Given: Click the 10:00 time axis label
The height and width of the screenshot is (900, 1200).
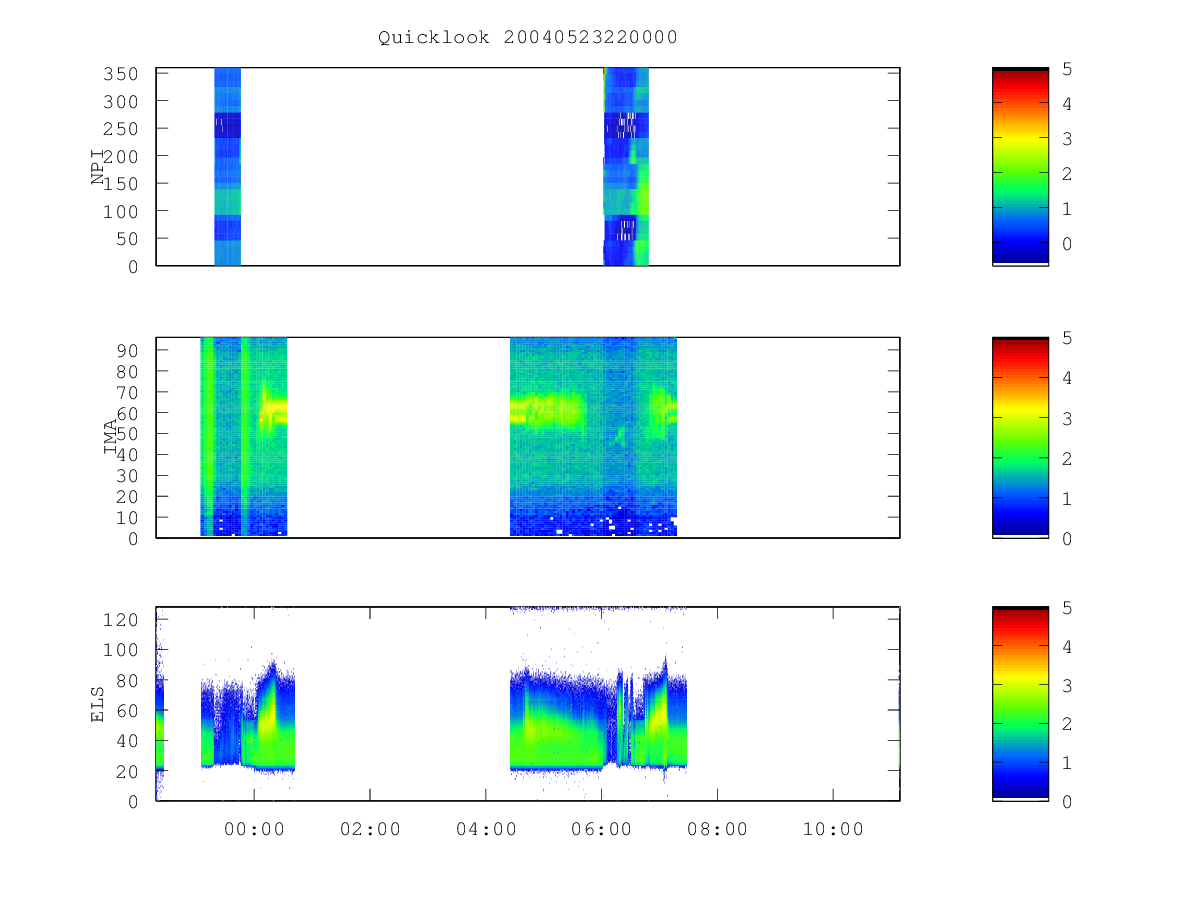Looking at the screenshot, I should point(833,829).
